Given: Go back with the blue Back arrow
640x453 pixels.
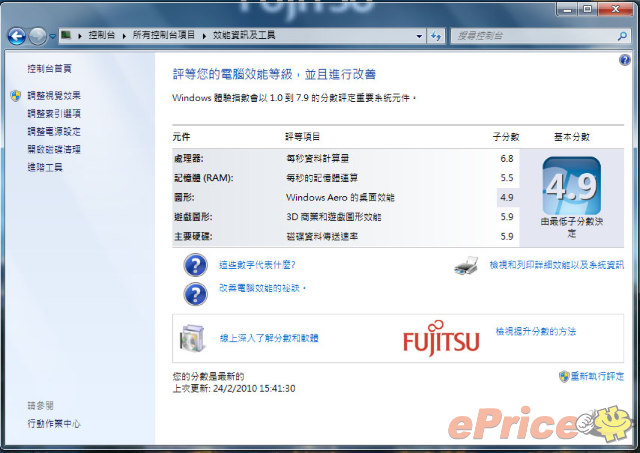Looking at the screenshot, I should (17, 36).
